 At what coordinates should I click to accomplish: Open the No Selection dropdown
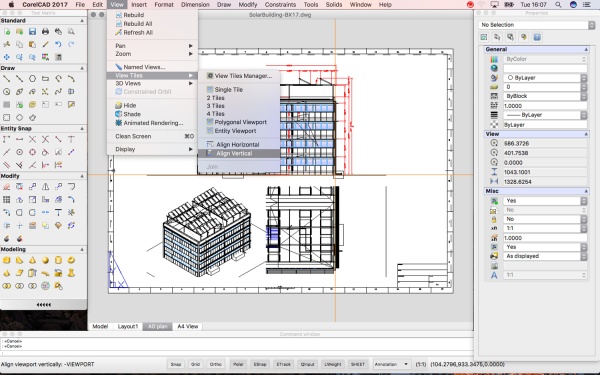coord(536,25)
